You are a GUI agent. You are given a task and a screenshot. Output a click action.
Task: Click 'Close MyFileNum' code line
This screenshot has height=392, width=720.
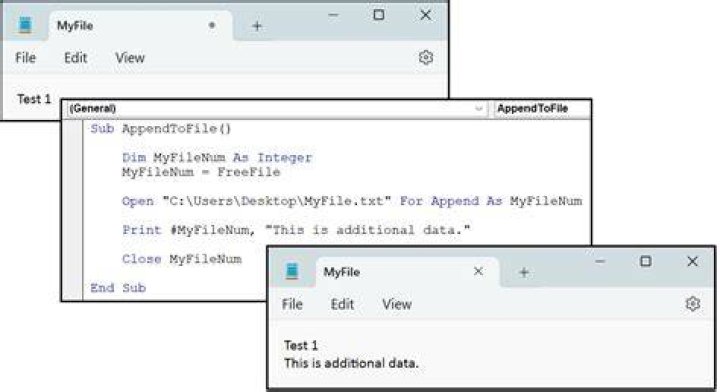(x=182, y=259)
